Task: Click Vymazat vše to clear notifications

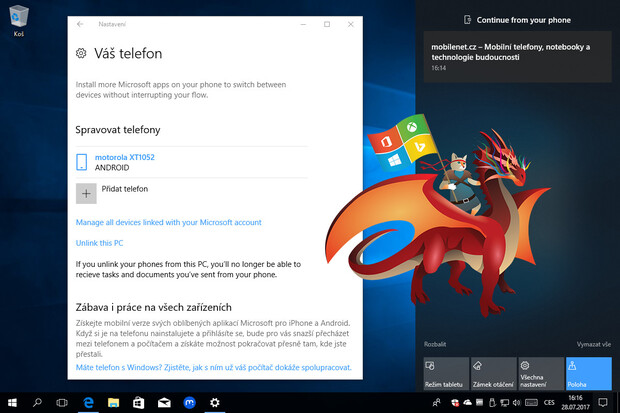Action: point(594,344)
